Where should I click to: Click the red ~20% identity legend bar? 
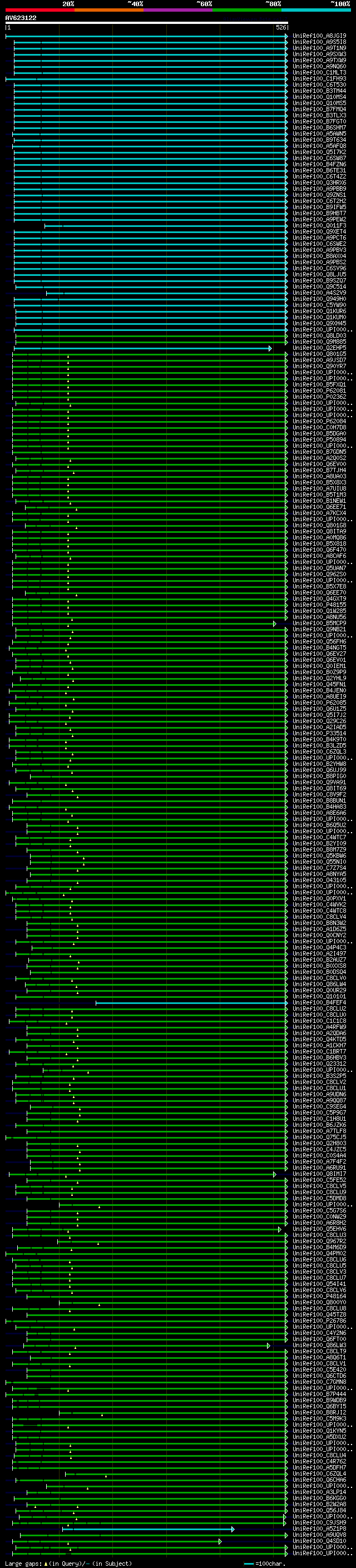(40, 11)
